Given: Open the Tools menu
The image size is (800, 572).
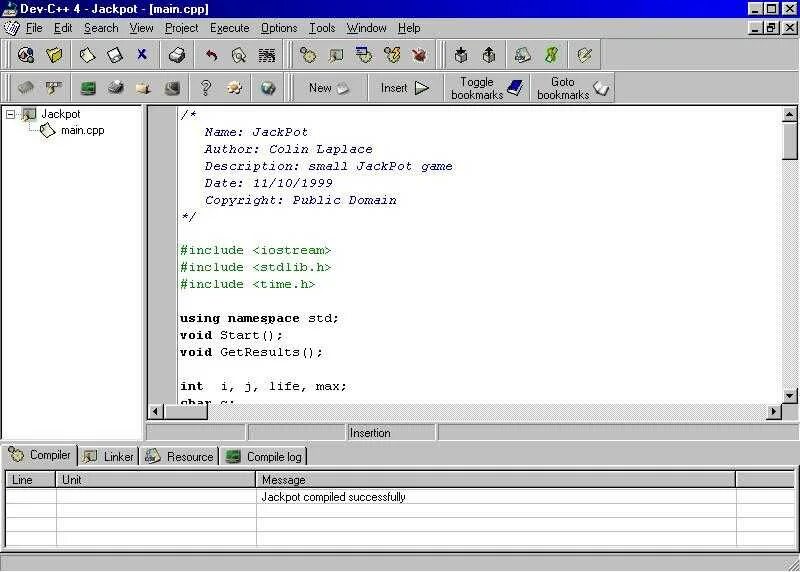Looking at the screenshot, I should tap(322, 28).
